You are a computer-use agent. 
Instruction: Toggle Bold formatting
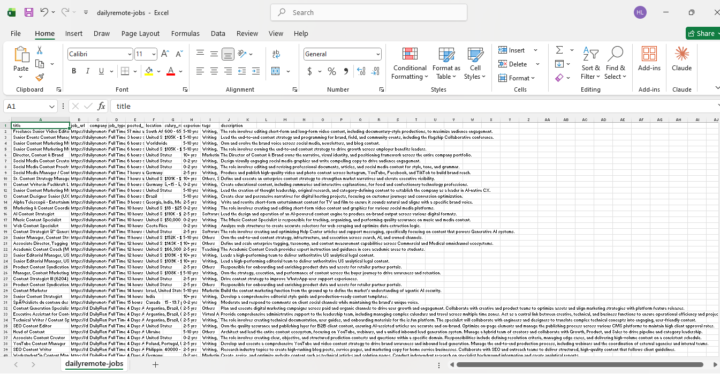73,71
